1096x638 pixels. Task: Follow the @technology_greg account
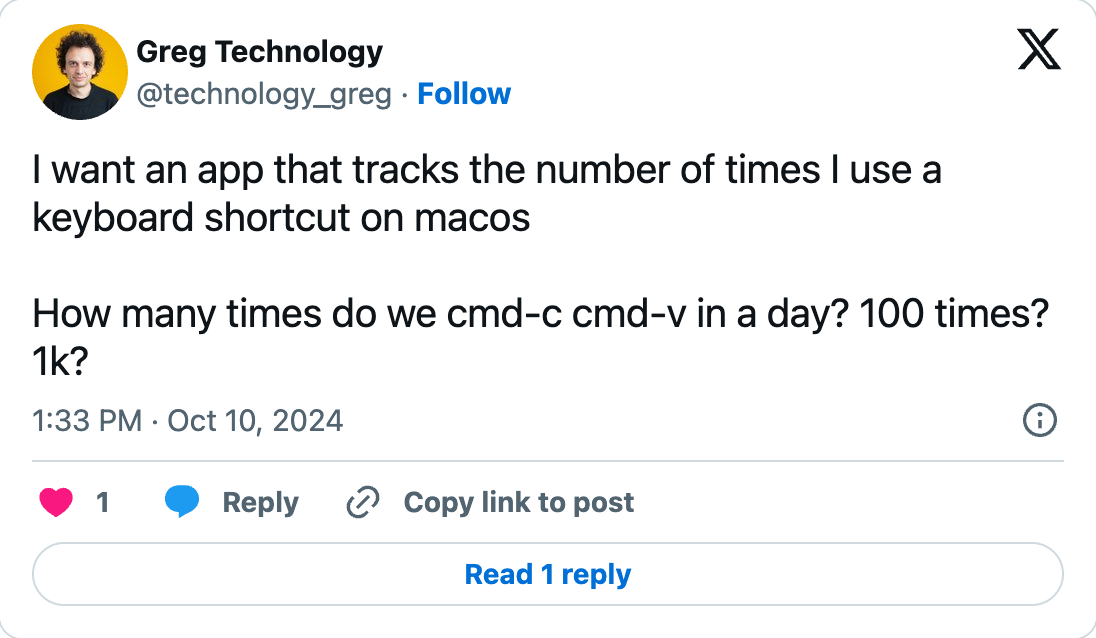(x=464, y=94)
